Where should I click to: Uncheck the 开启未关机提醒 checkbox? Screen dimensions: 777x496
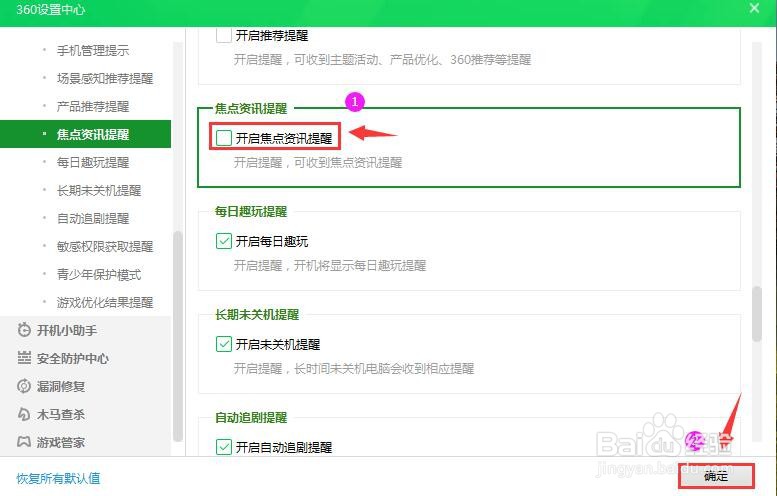tap(223, 344)
